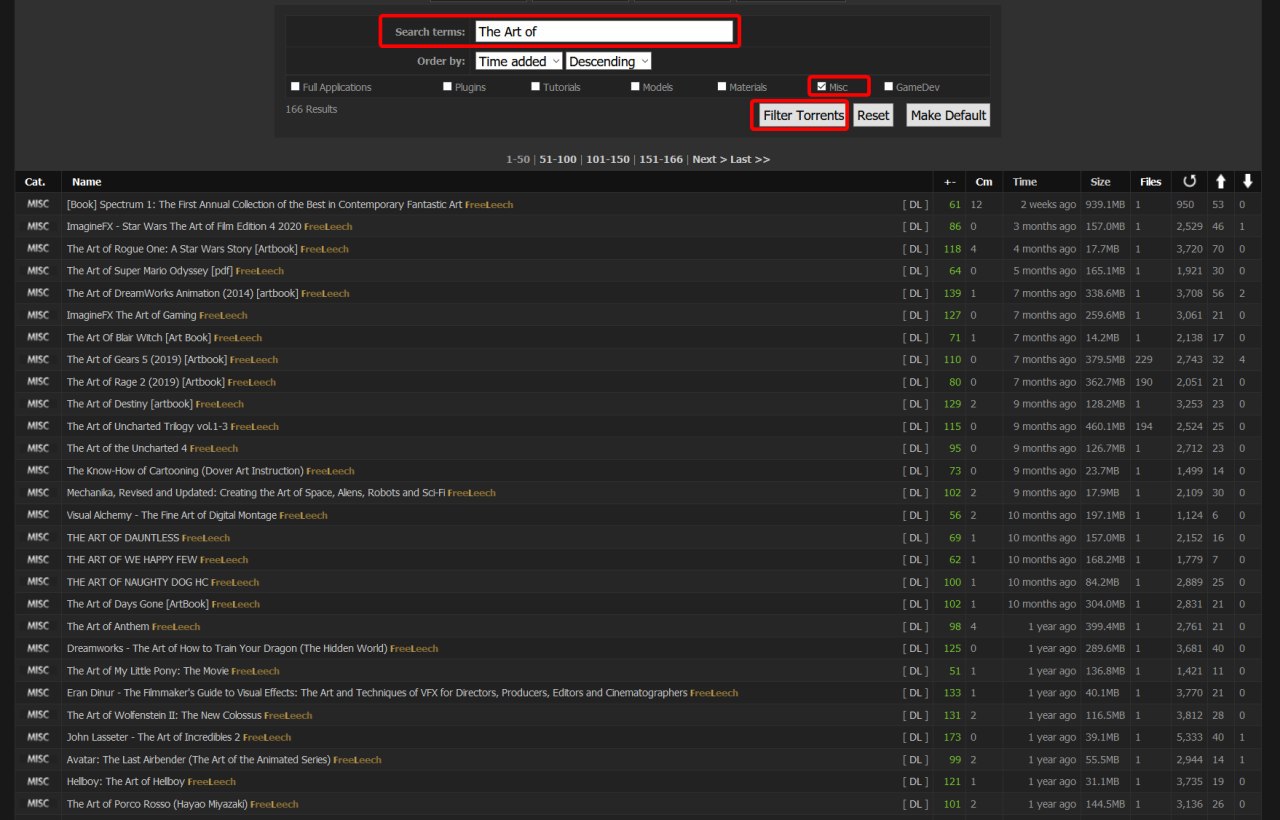Open The Art of Uncharted Trilogy torrent
1280x820 pixels.
(x=147, y=427)
